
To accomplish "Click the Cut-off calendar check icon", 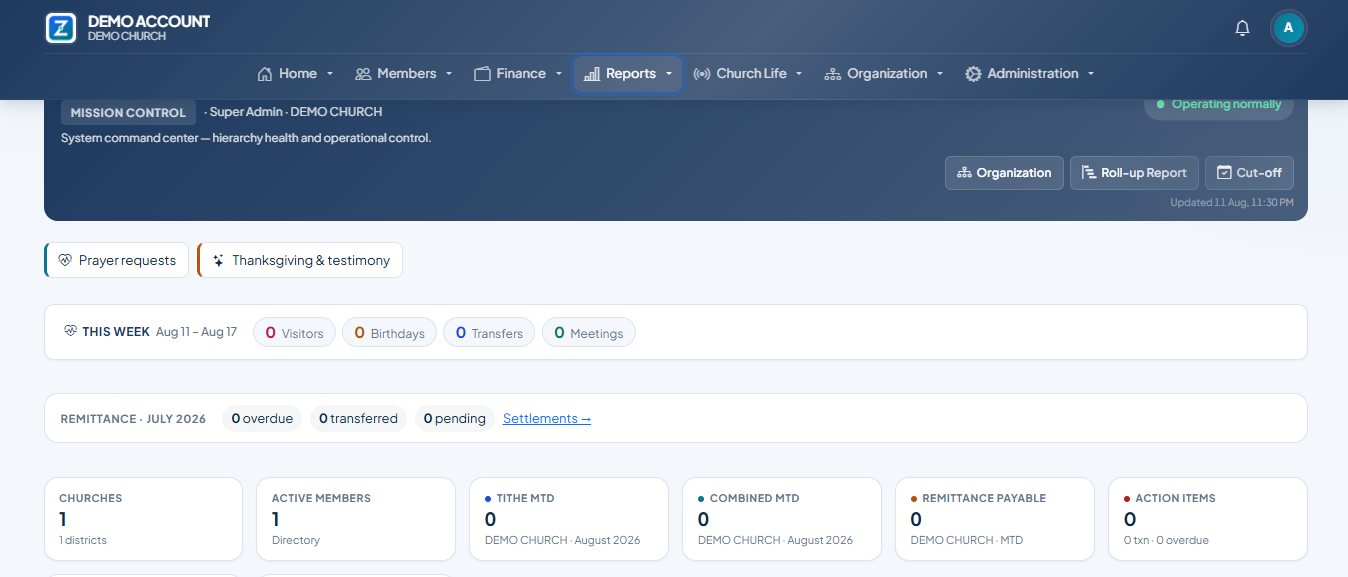I will point(1224,173).
